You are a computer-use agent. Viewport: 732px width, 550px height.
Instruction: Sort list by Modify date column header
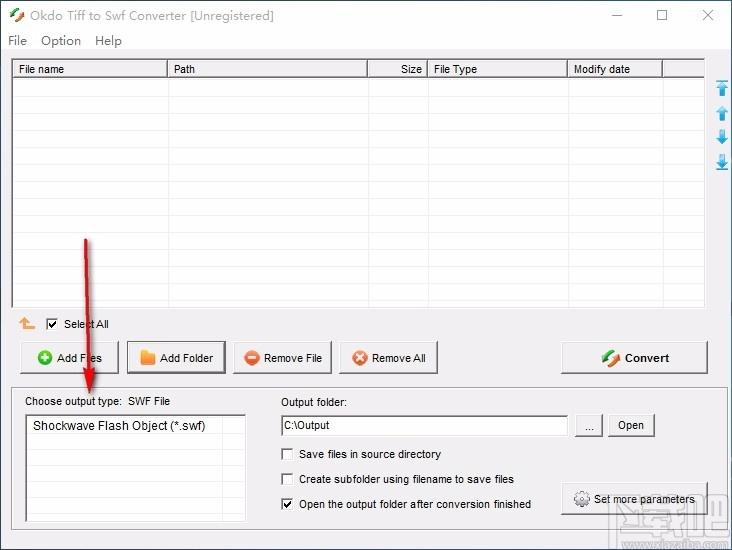(615, 69)
